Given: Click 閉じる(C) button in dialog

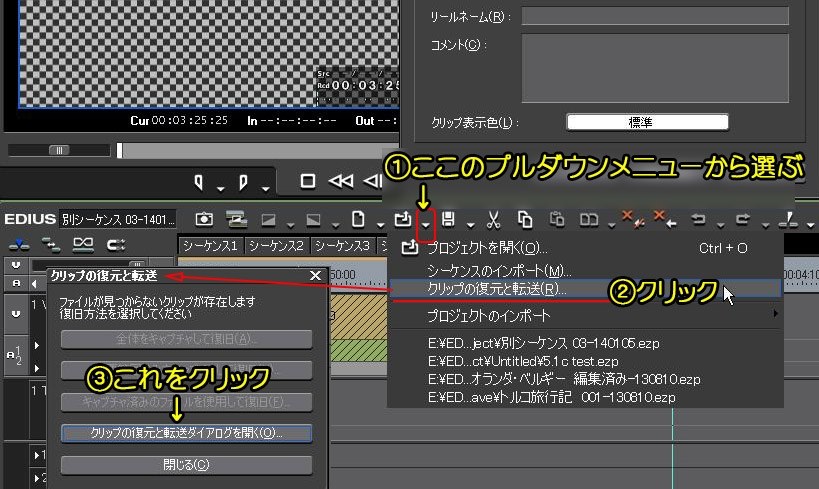Looking at the screenshot, I should [186, 464].
